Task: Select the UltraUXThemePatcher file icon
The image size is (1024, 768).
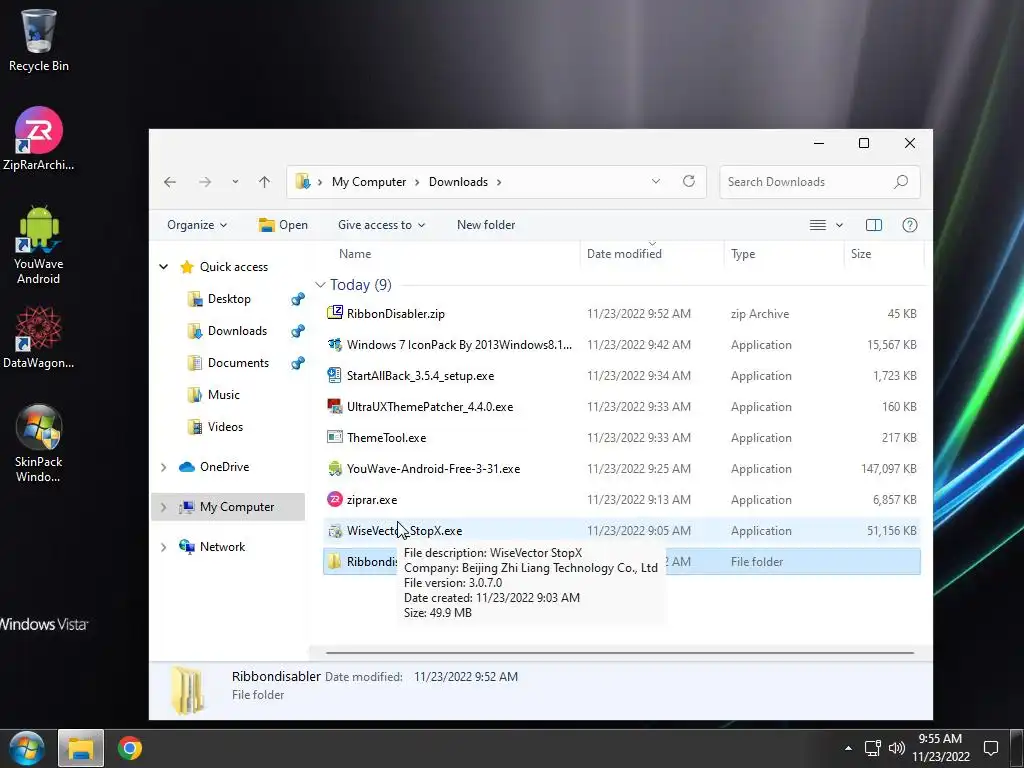Action: click(334, 406)
